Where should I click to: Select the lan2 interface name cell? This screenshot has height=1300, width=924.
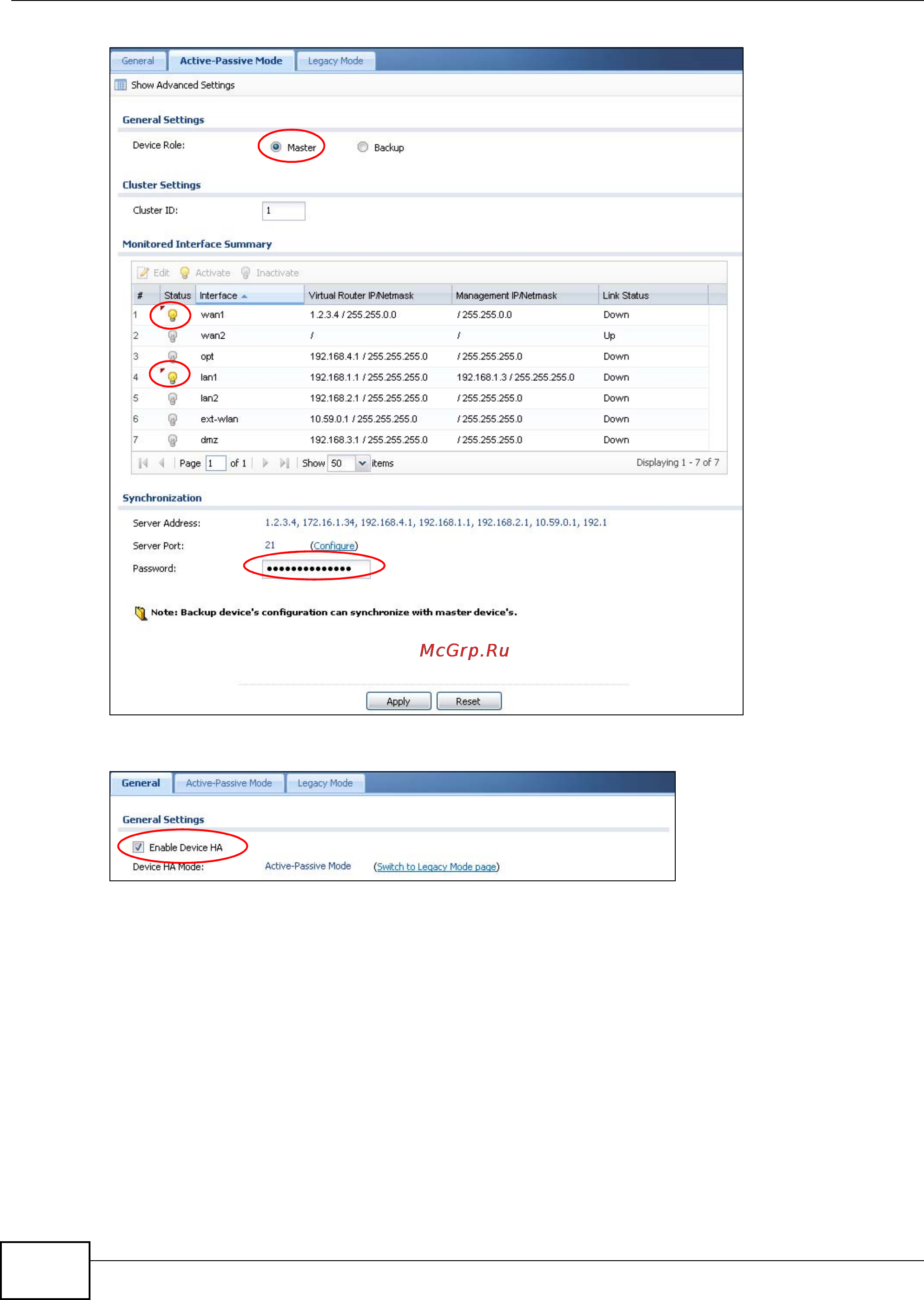pos(209,399)
